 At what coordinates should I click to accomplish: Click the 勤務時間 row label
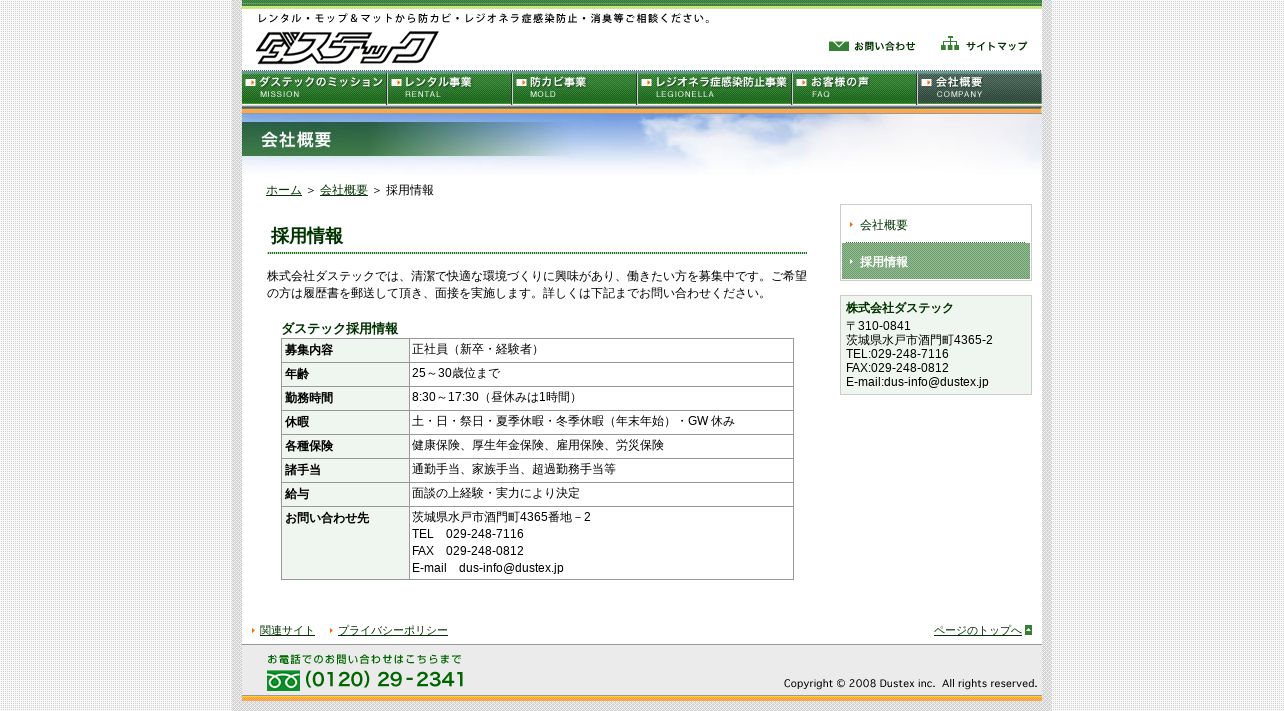[345, 398]
